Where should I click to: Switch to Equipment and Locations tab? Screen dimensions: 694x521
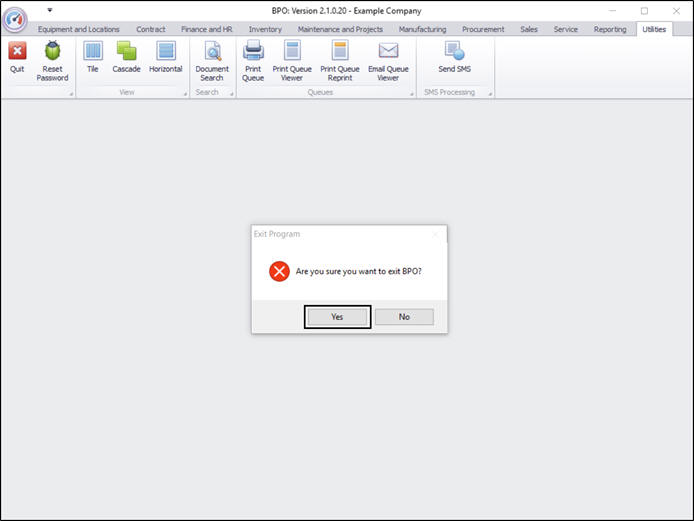pyautogui.click(x=79, y=29)
